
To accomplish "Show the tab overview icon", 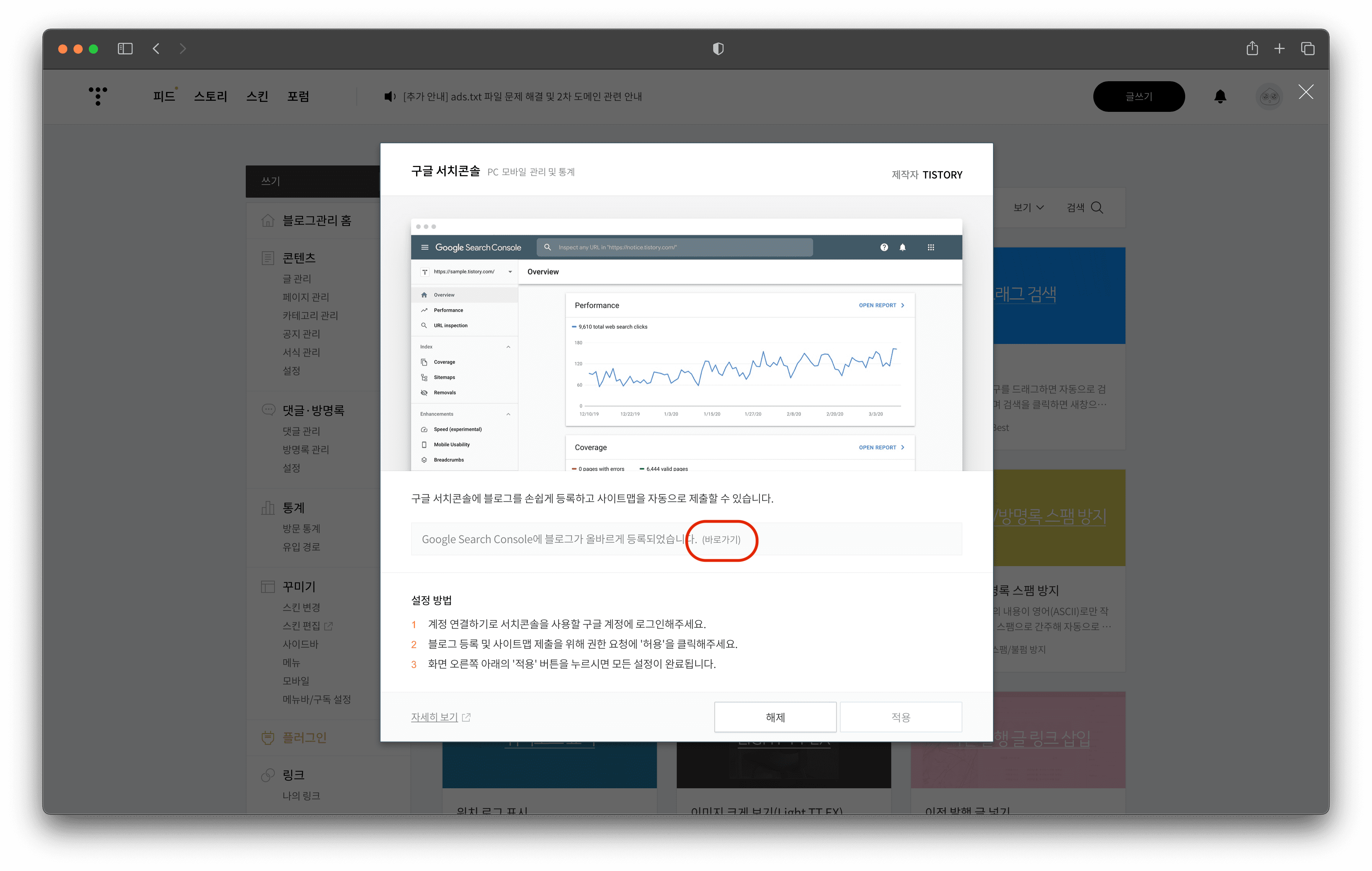I will pos(1308,49).
